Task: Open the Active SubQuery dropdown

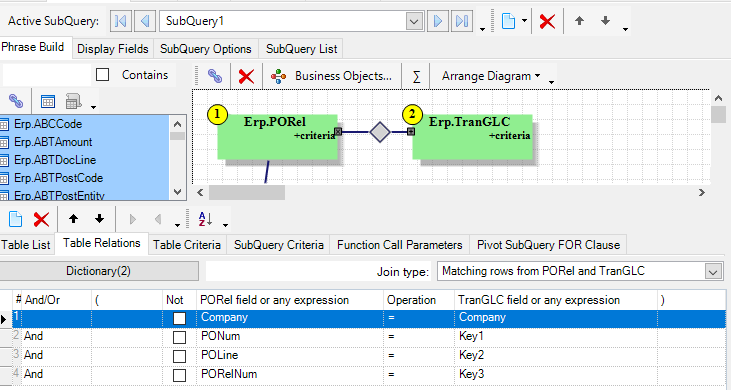Action: 414,21
